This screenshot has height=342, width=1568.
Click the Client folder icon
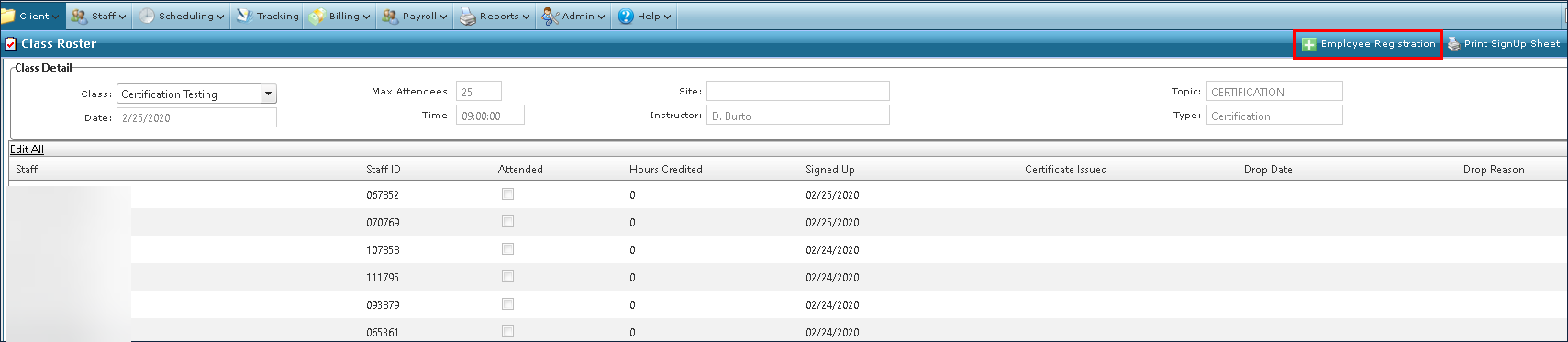pyautogui.click(x=7, y=16)
